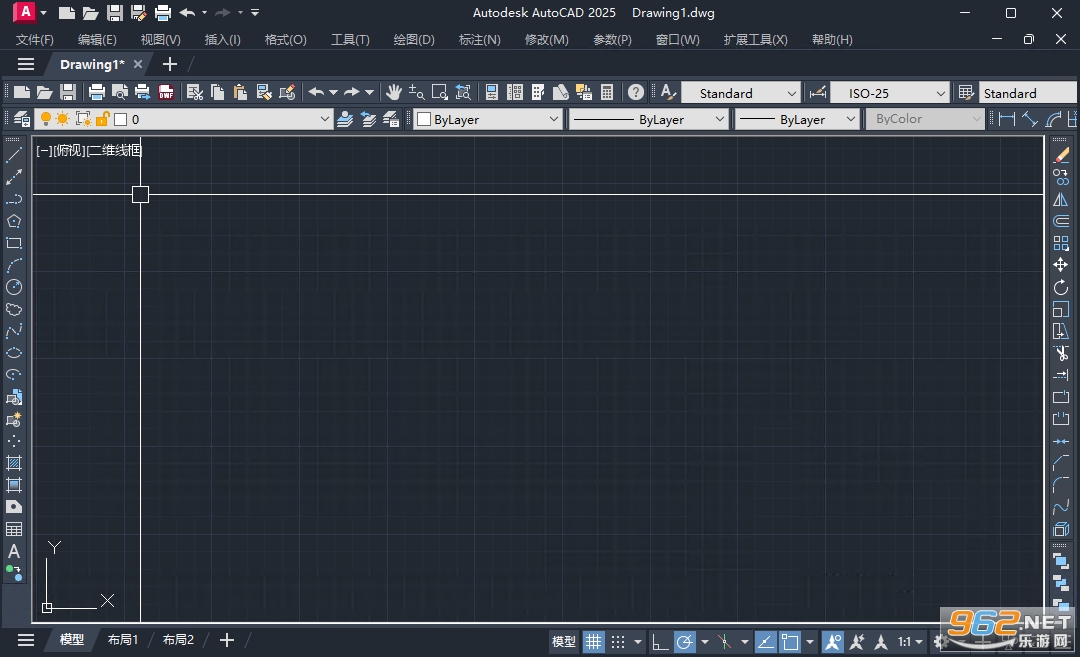Image resolution: width=1080 pixels, height=657 pixels.
Task: Open the ByLayer linetype dropdown
Action: coord(719,119)
